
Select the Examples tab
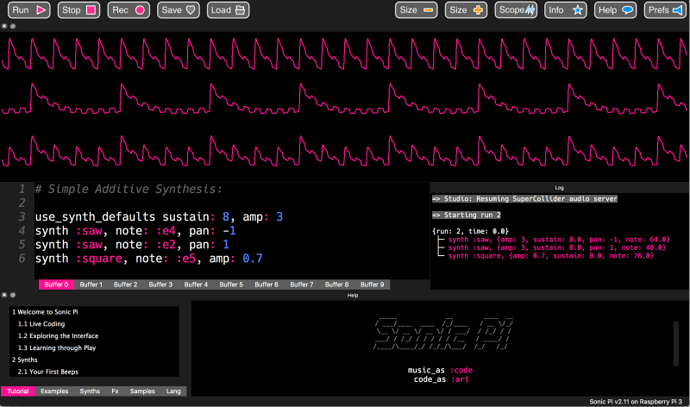click(55, 391)
